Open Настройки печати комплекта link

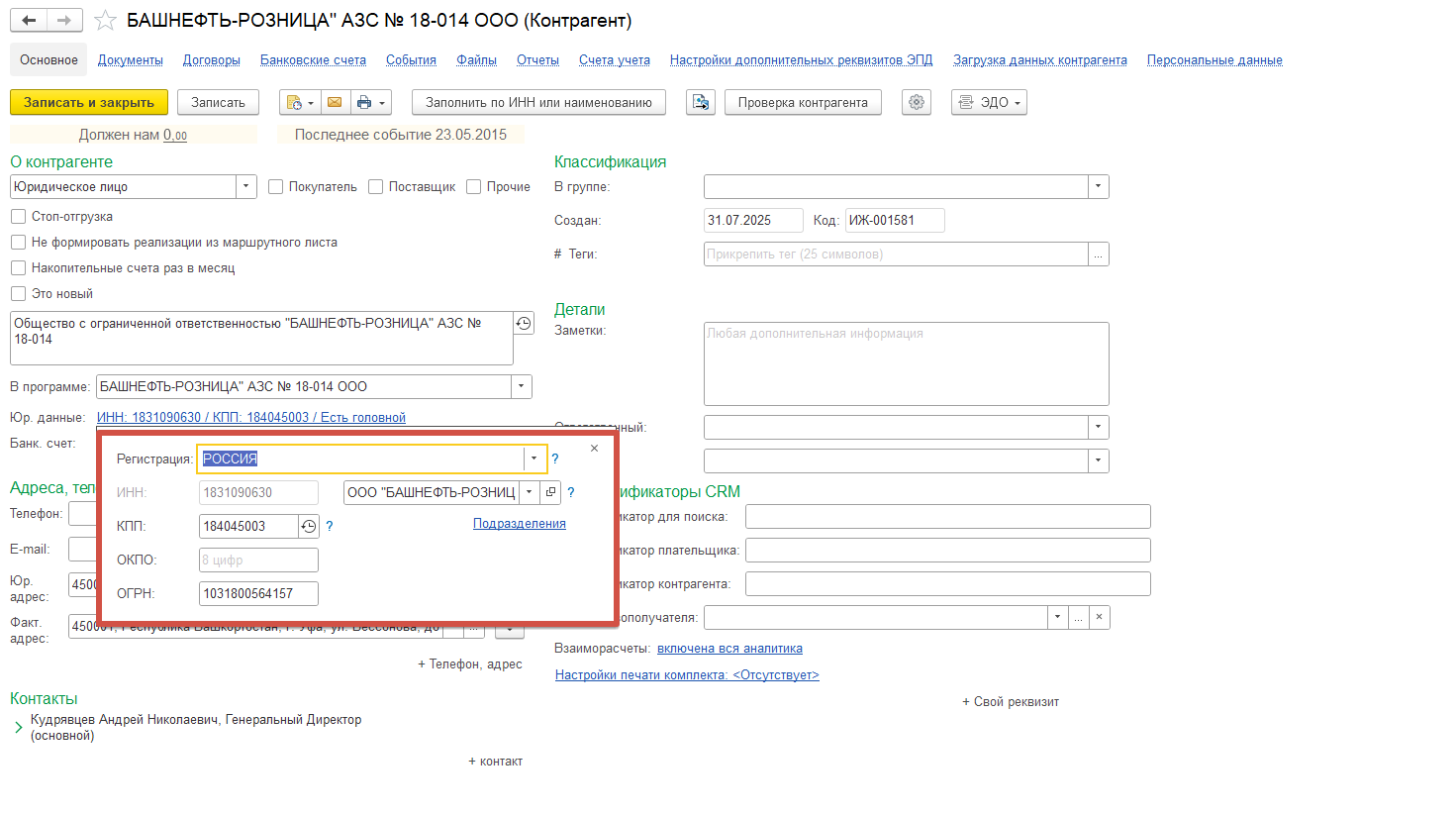coord(687,675)
